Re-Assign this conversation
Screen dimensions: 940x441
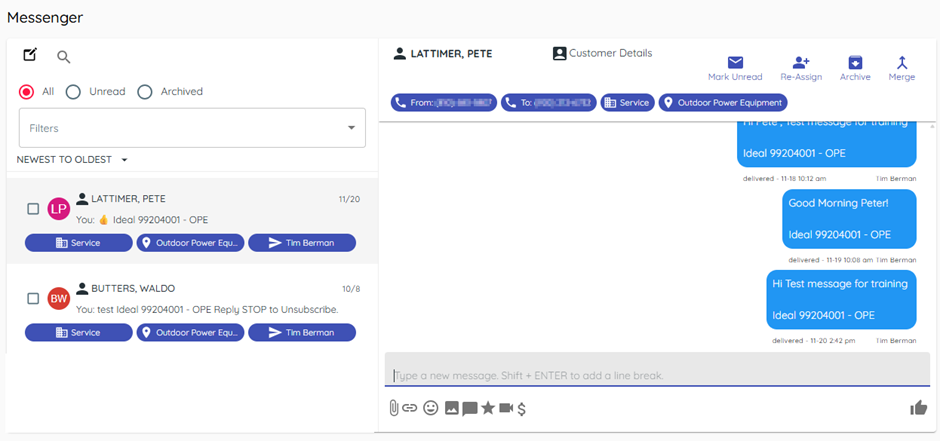pyautogui.click(x=800, y=68)
